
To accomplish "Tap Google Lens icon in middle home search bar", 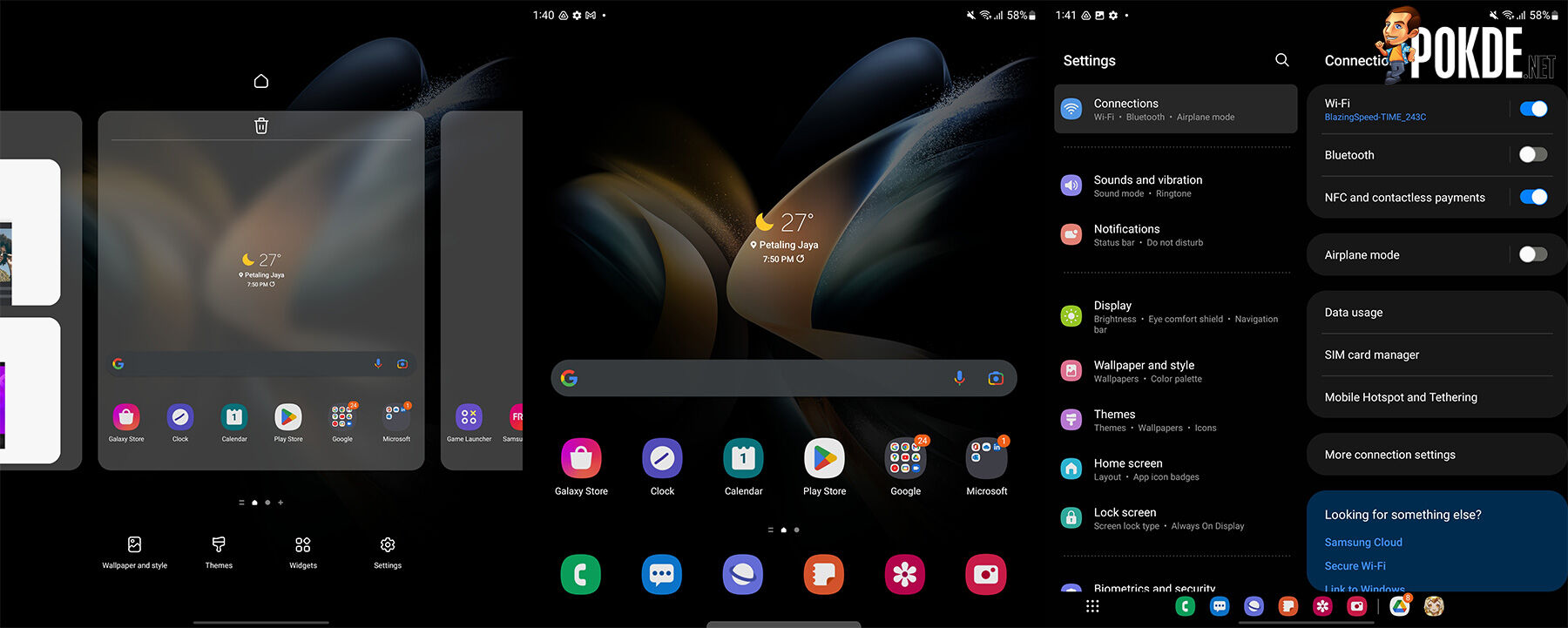I will point(996,378).
